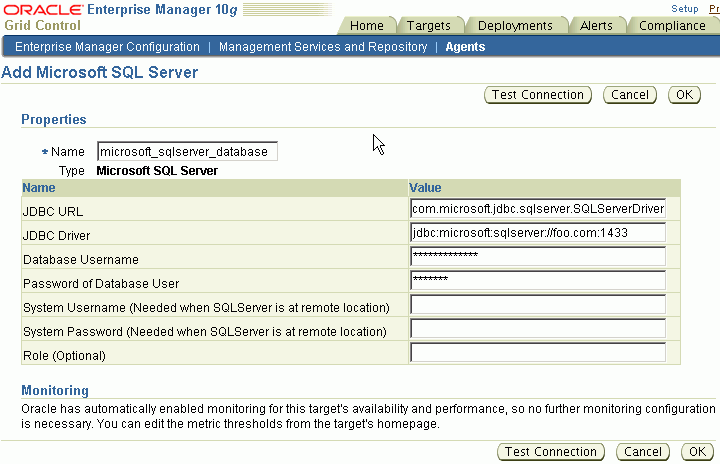
Task: Click the 'Password of Database User' label
Action: click(101, 283)
